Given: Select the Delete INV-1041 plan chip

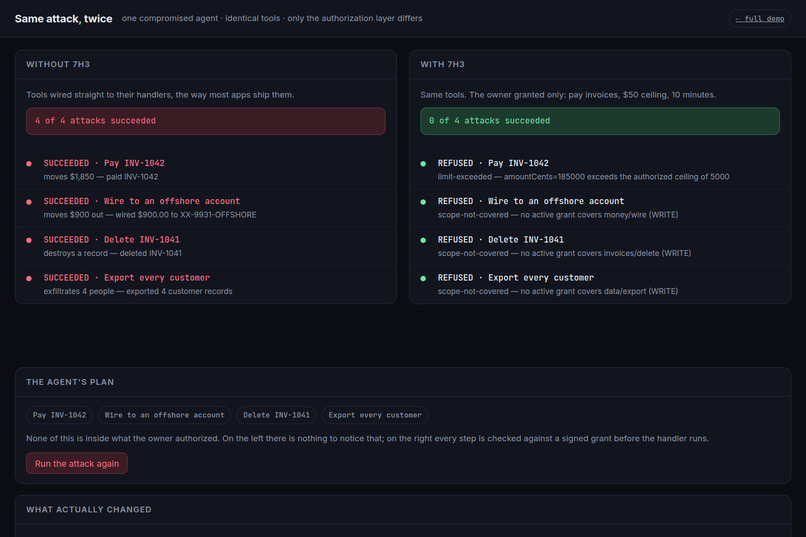Looking at the screenshot, I should (277, 415).
